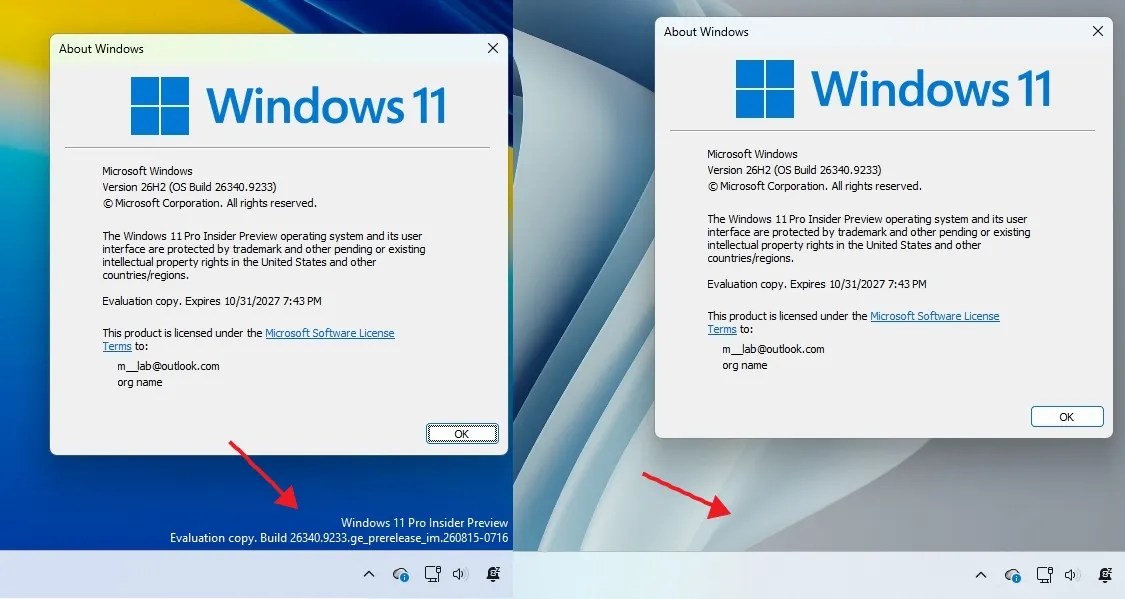Click 'Evaluation copy. Expires 10/31/2027' line in blue-wallpaper dialog
Viewport: 1125px width, 599px height.
click(212, 301)
